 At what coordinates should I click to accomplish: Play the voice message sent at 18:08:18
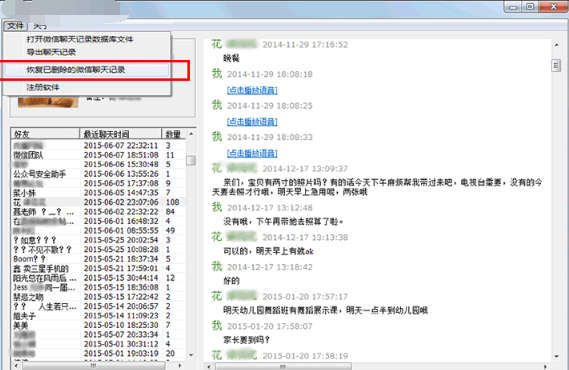pos(252,90)
